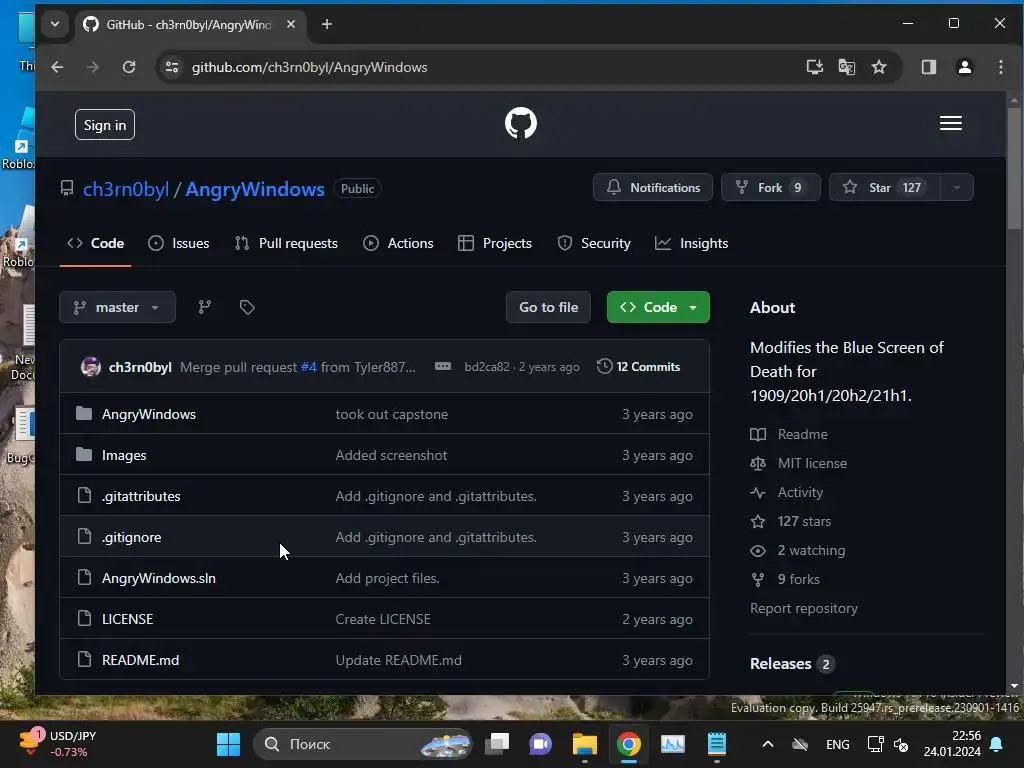This screenshot has height=768, width=1024.
Task: Open the master branch dropdown
Action: (x=118, y=307)
